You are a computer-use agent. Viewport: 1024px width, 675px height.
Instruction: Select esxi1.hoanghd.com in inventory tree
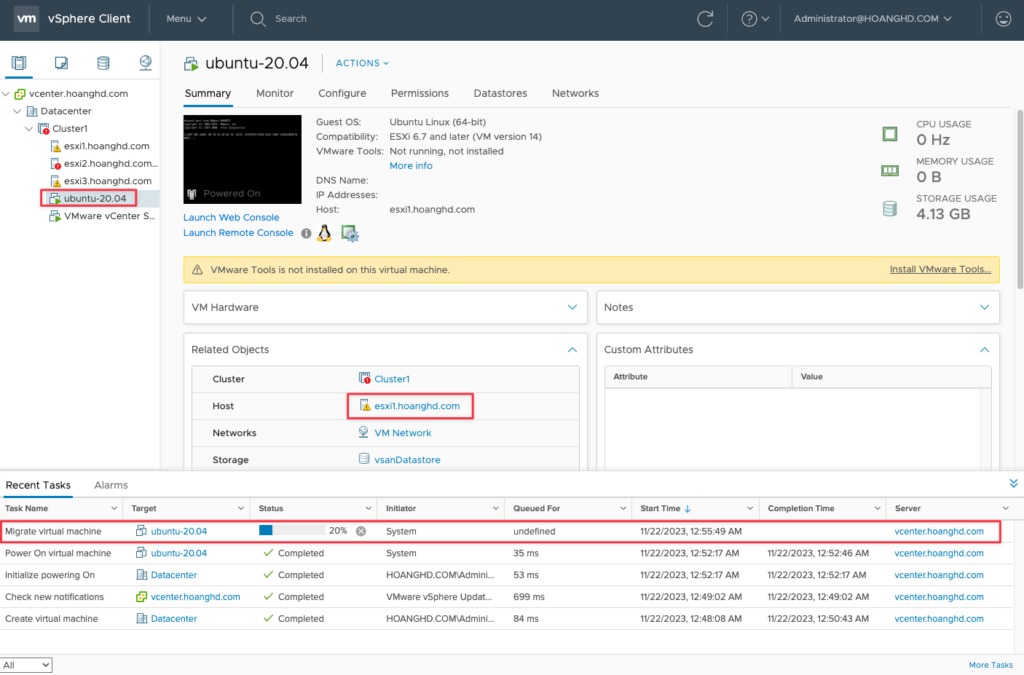click(106, 146)
